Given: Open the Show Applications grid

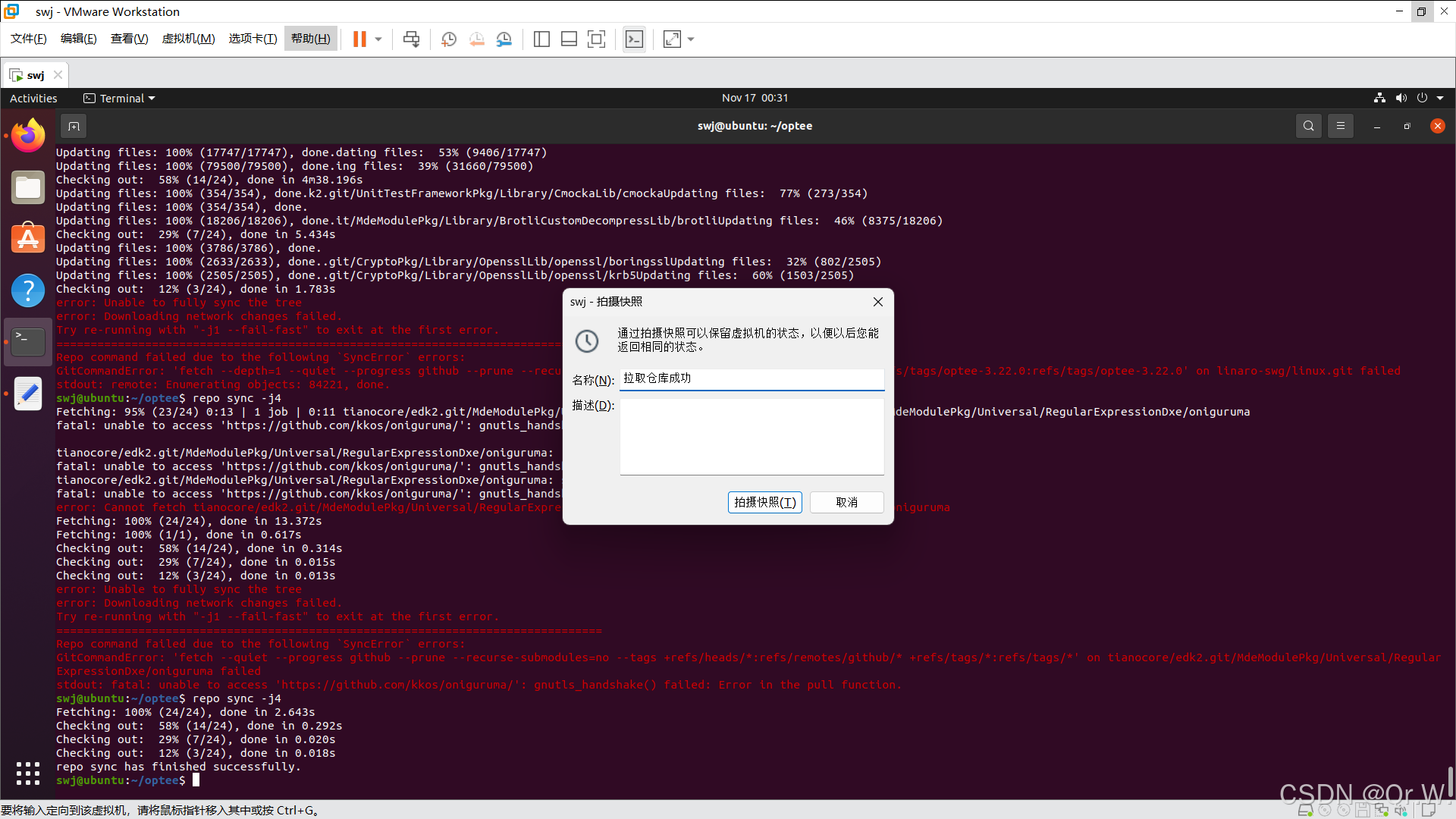Looking at the screenshot, I should point(27,773).
